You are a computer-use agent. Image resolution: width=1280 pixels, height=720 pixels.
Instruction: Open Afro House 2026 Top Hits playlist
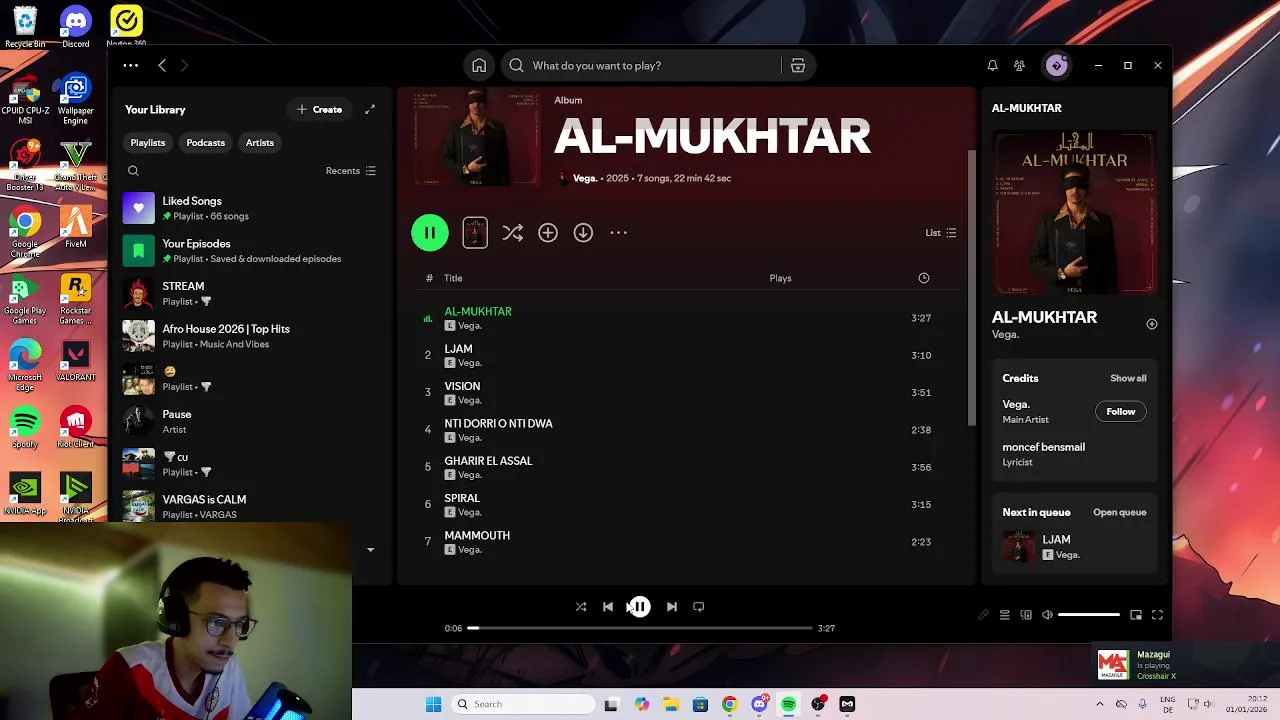coord(250,336)
